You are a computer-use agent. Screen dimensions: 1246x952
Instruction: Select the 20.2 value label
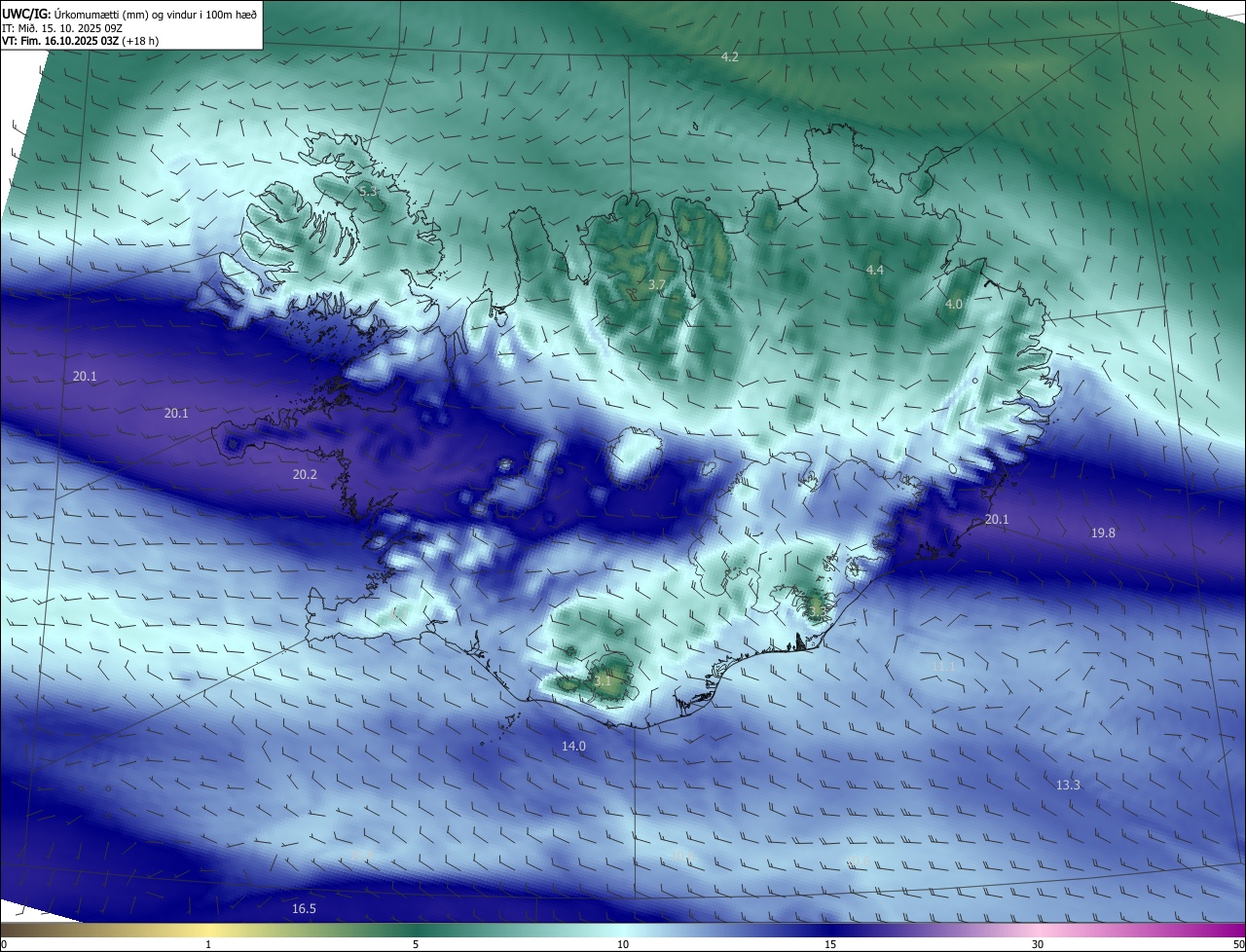tap(304, 475)
